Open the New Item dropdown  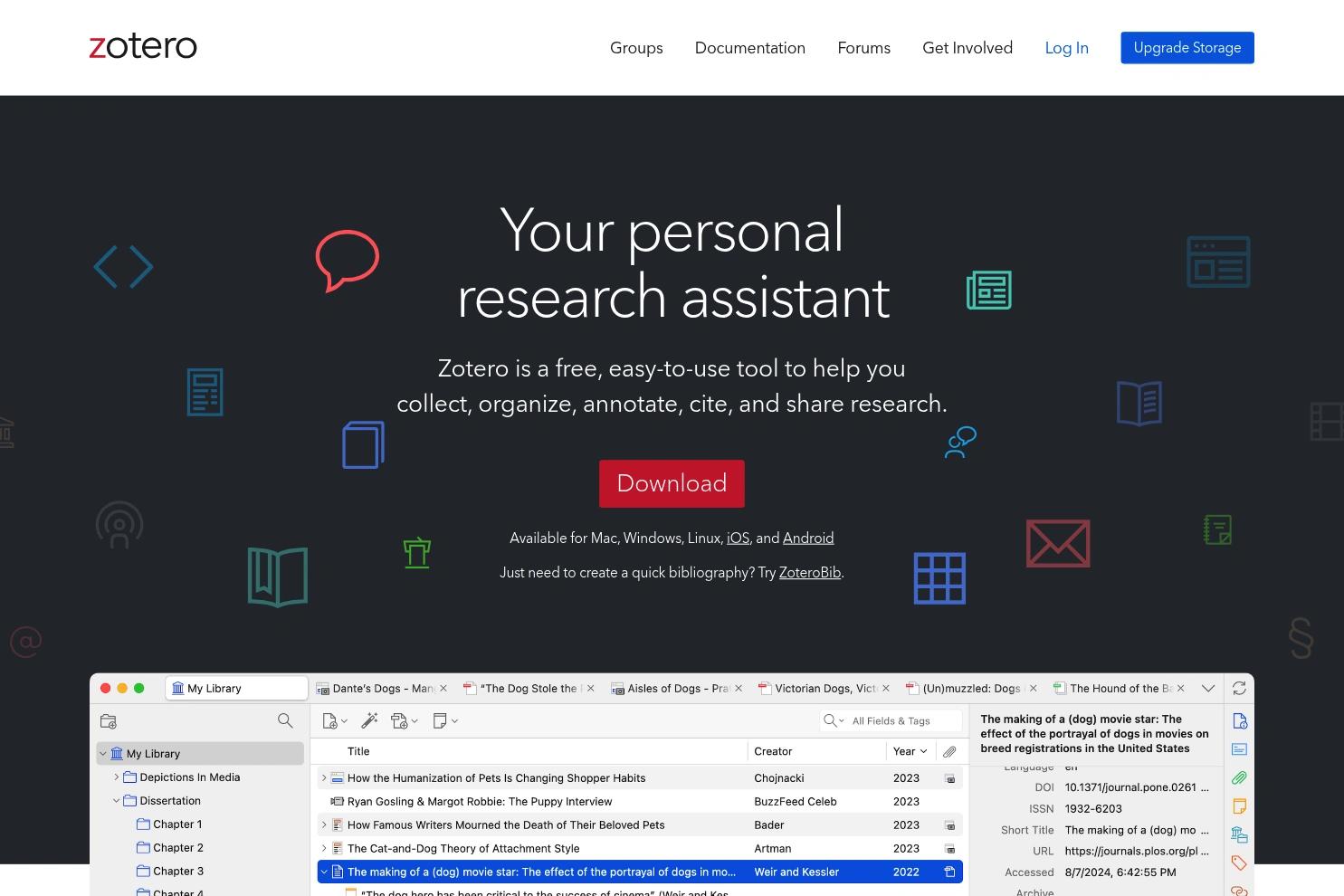pos(334,721)
